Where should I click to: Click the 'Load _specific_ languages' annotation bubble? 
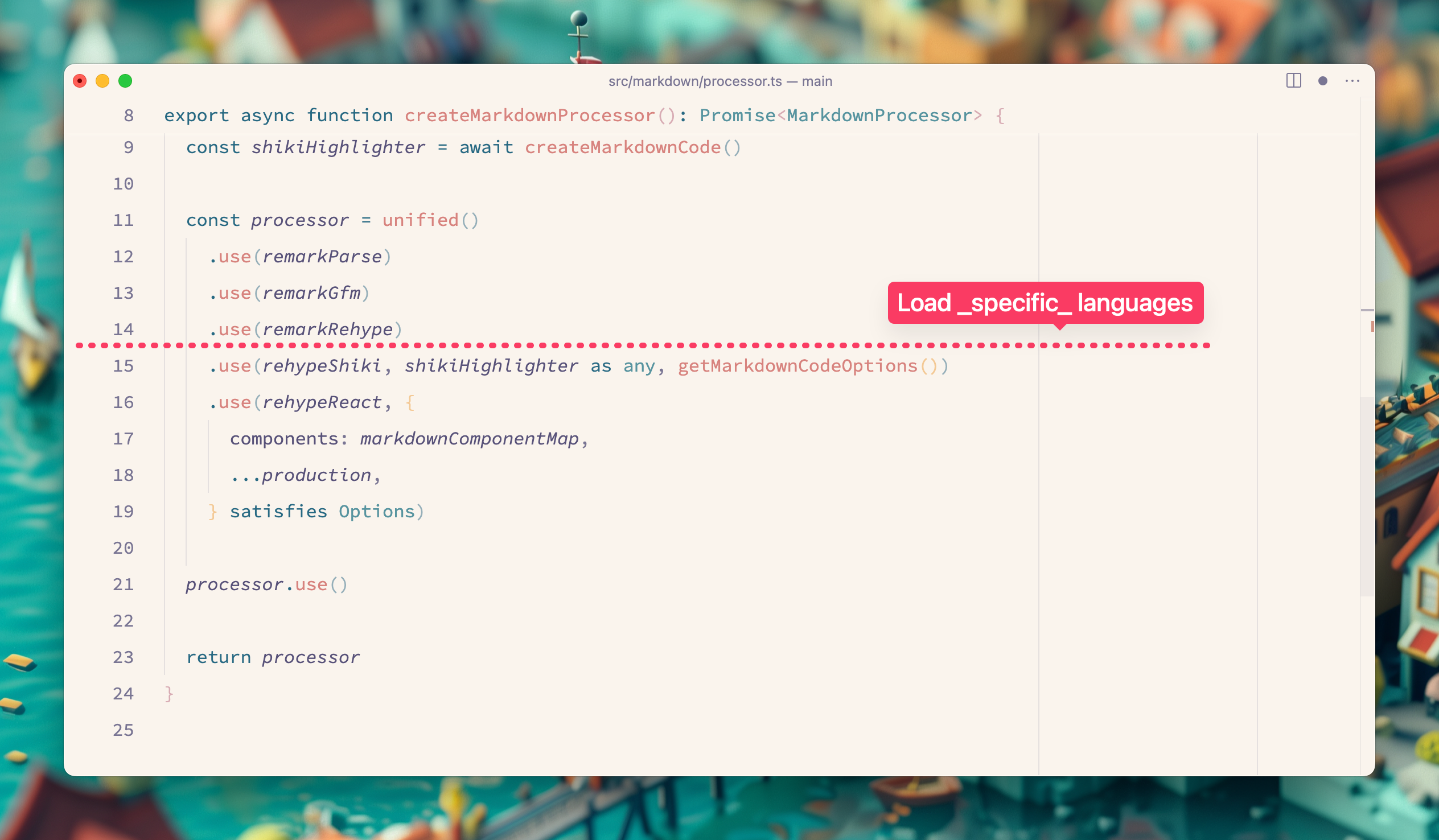(x=1045, y=303)
